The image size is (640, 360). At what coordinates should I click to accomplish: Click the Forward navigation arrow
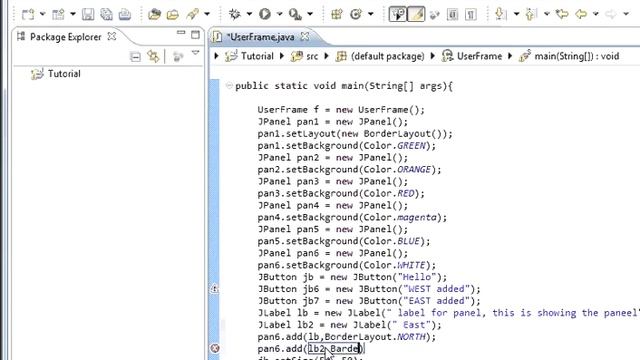611,14
